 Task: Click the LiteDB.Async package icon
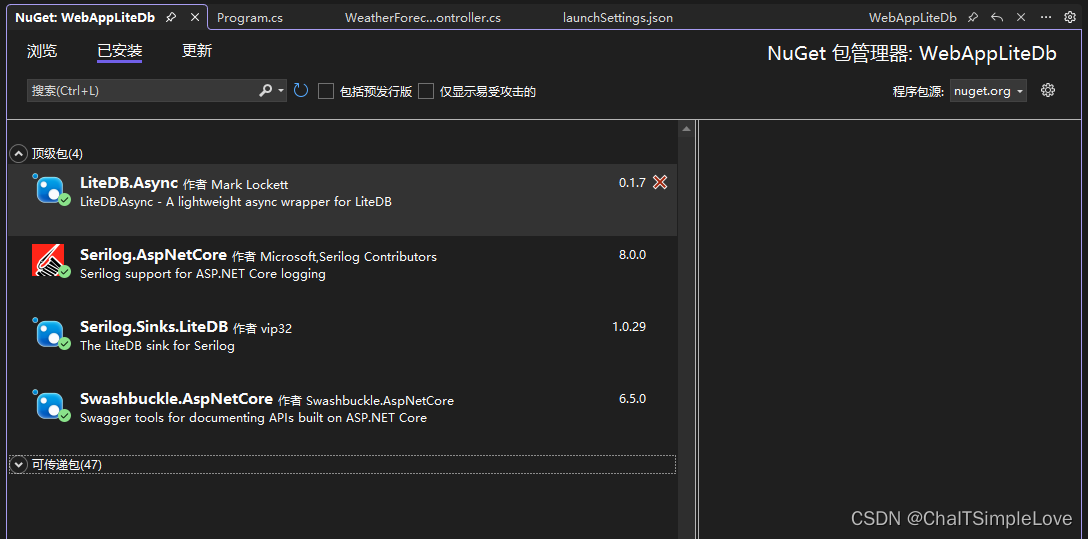[x=51, y=189]
